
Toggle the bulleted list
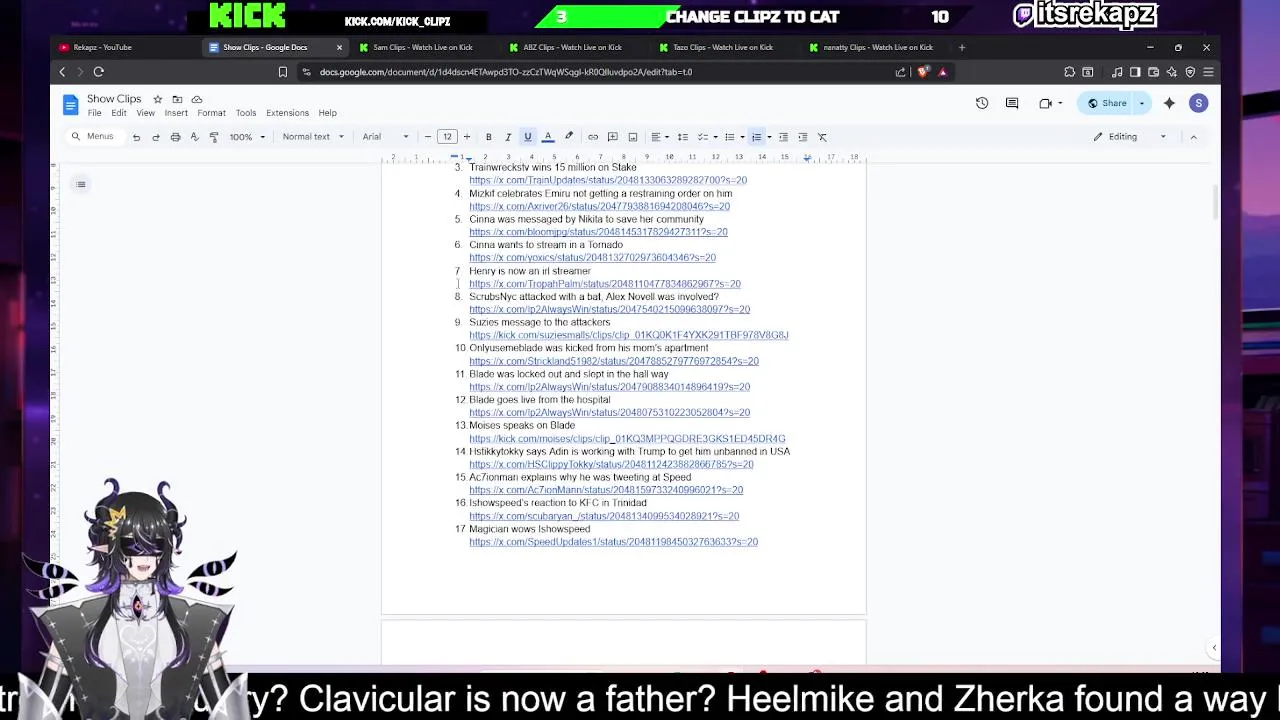(730, 137)
